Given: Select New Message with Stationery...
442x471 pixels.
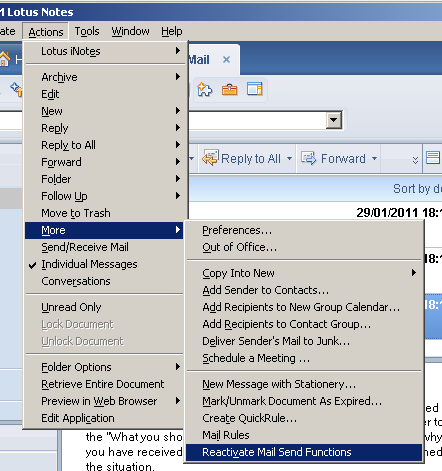Looking at the screenshot, I should (x=304, y=384).
